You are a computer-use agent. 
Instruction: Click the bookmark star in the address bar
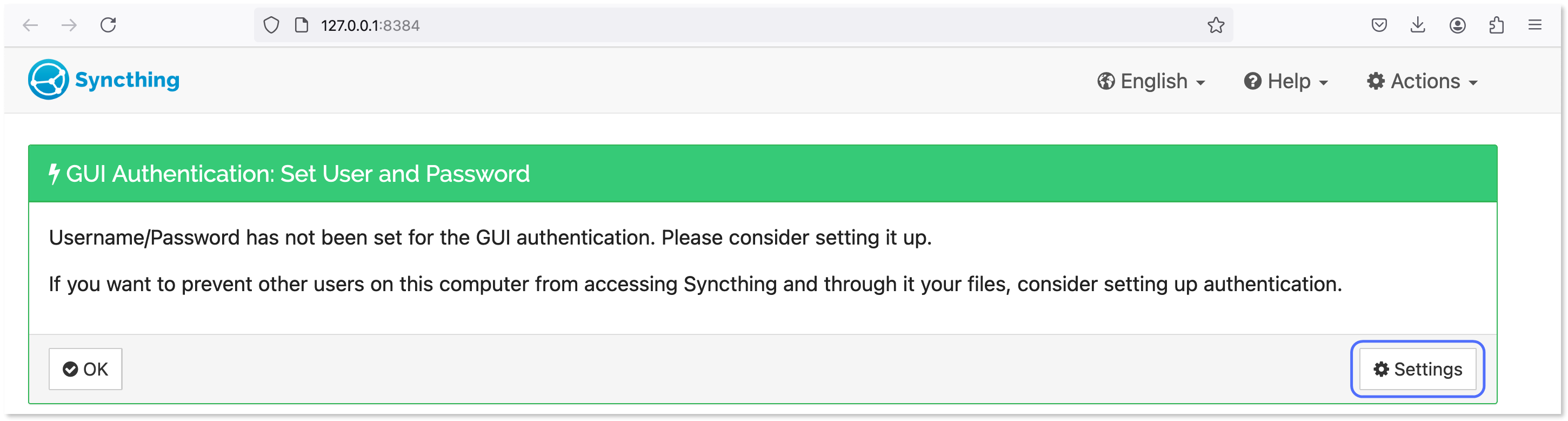tap(1217, 25)
